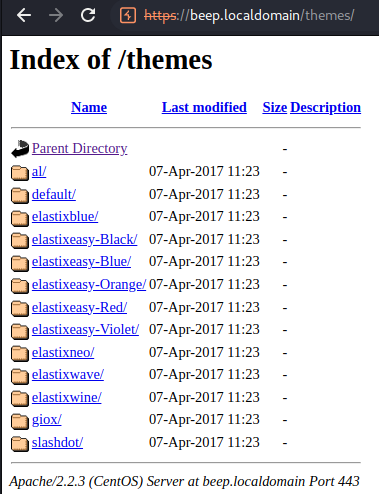Select the folder icon for slashdot/
This screenshot has width=379, height=494.
[x=20, y=443]
